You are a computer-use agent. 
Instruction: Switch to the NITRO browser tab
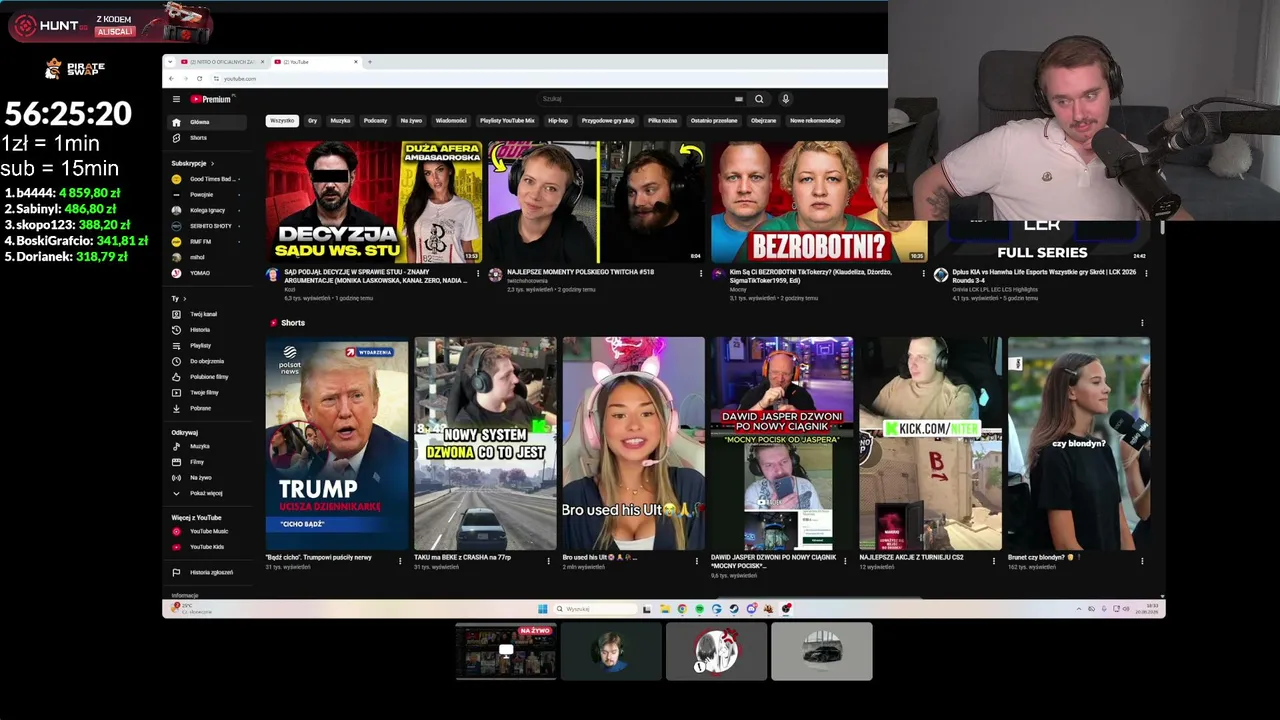point(221,62)
